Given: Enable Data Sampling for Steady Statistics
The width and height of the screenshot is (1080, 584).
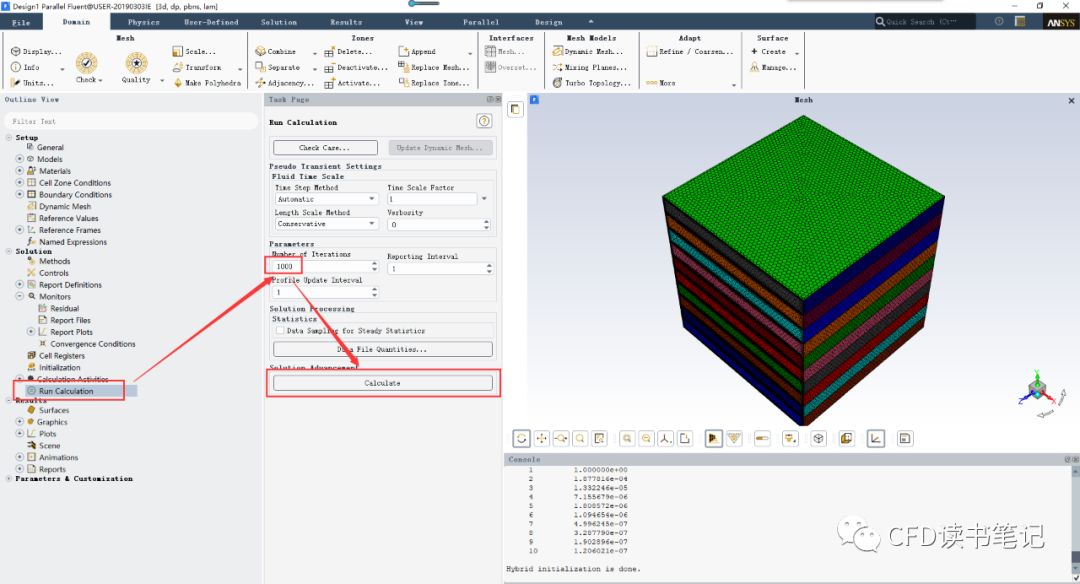Looking at the screenshot, I should [280, 331].
